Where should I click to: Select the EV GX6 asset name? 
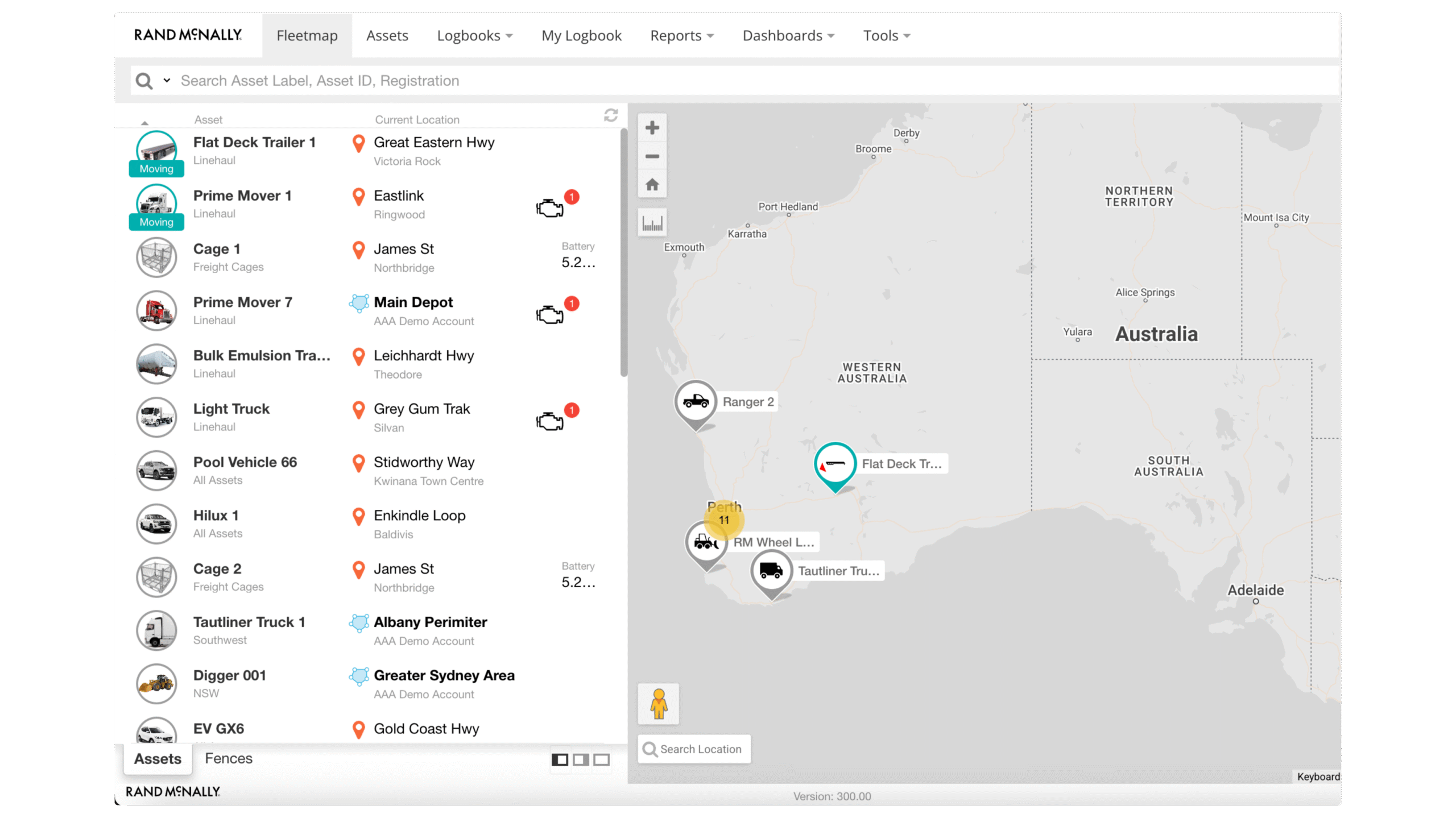(218, 729)
